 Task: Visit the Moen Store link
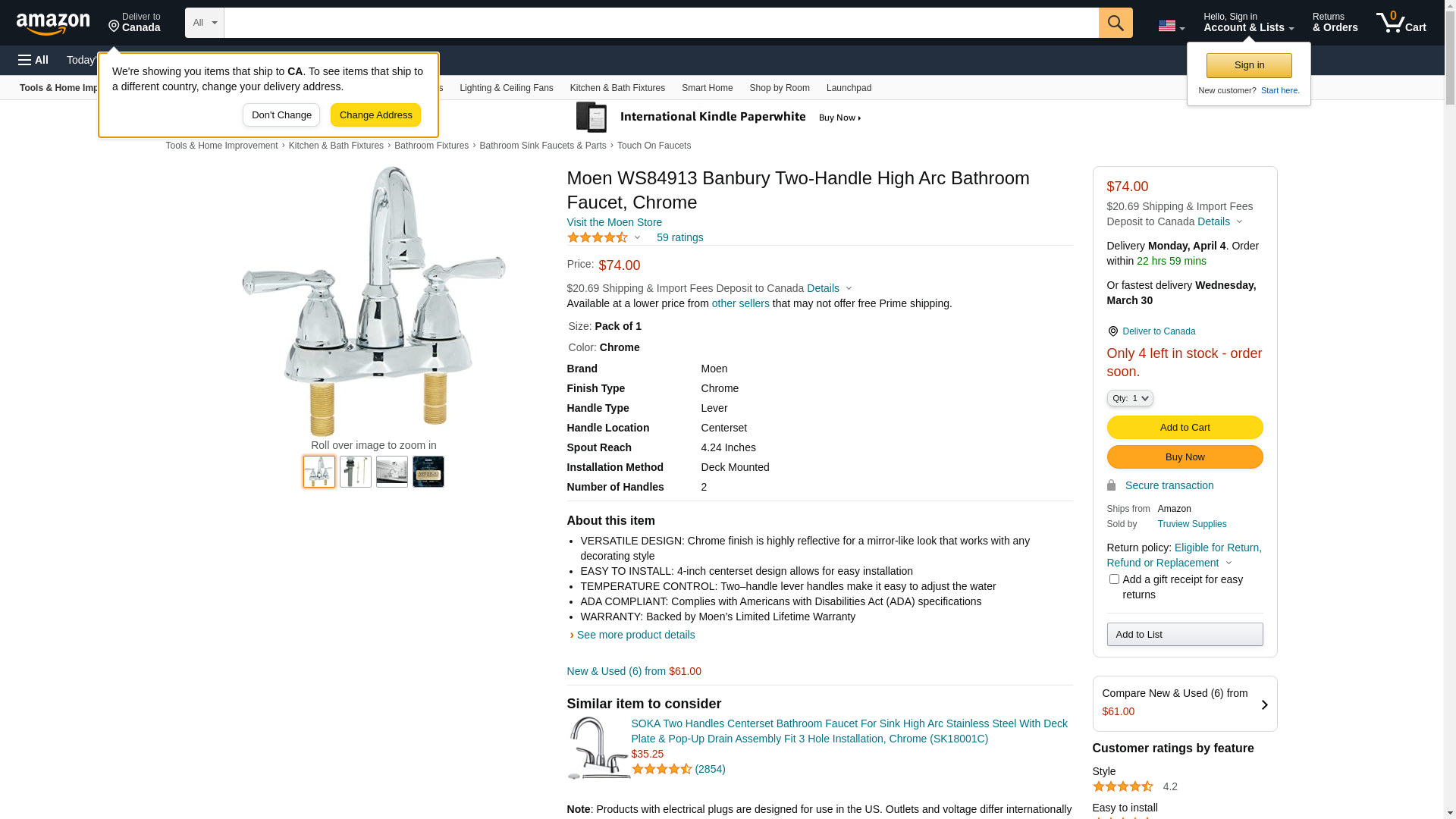click(x=614, y=222)
